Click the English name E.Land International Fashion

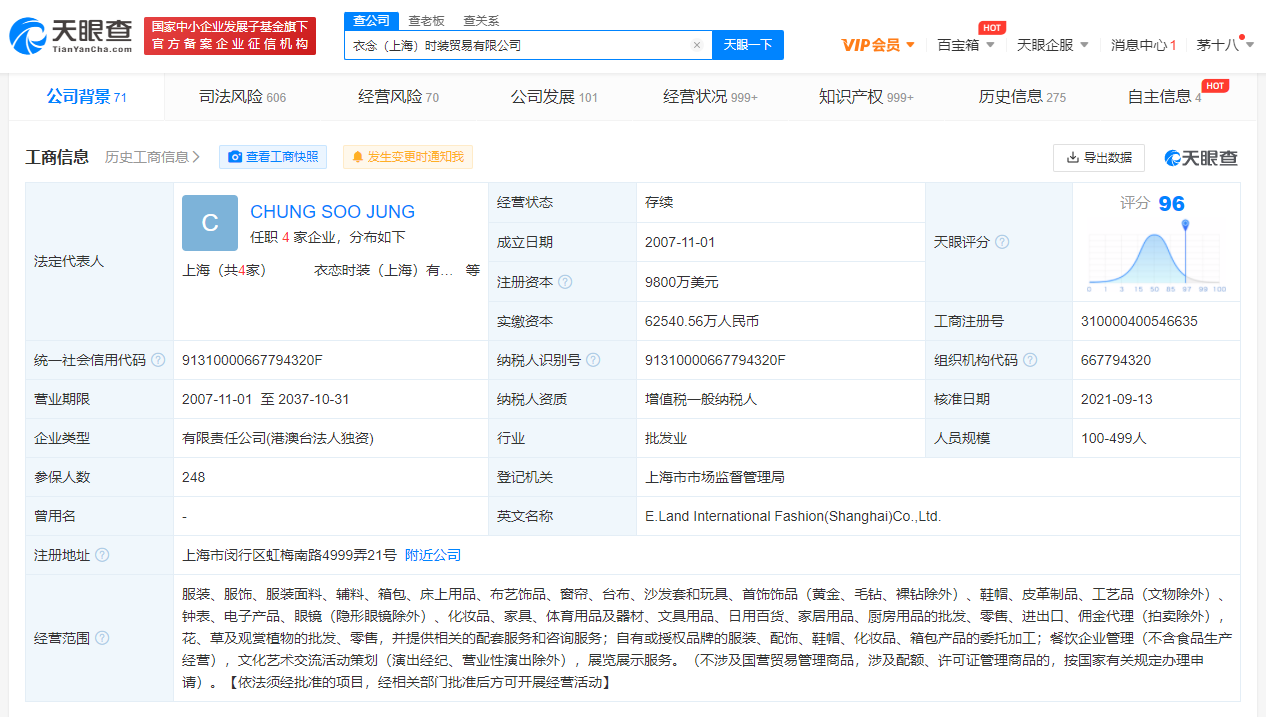click(793, 516)
